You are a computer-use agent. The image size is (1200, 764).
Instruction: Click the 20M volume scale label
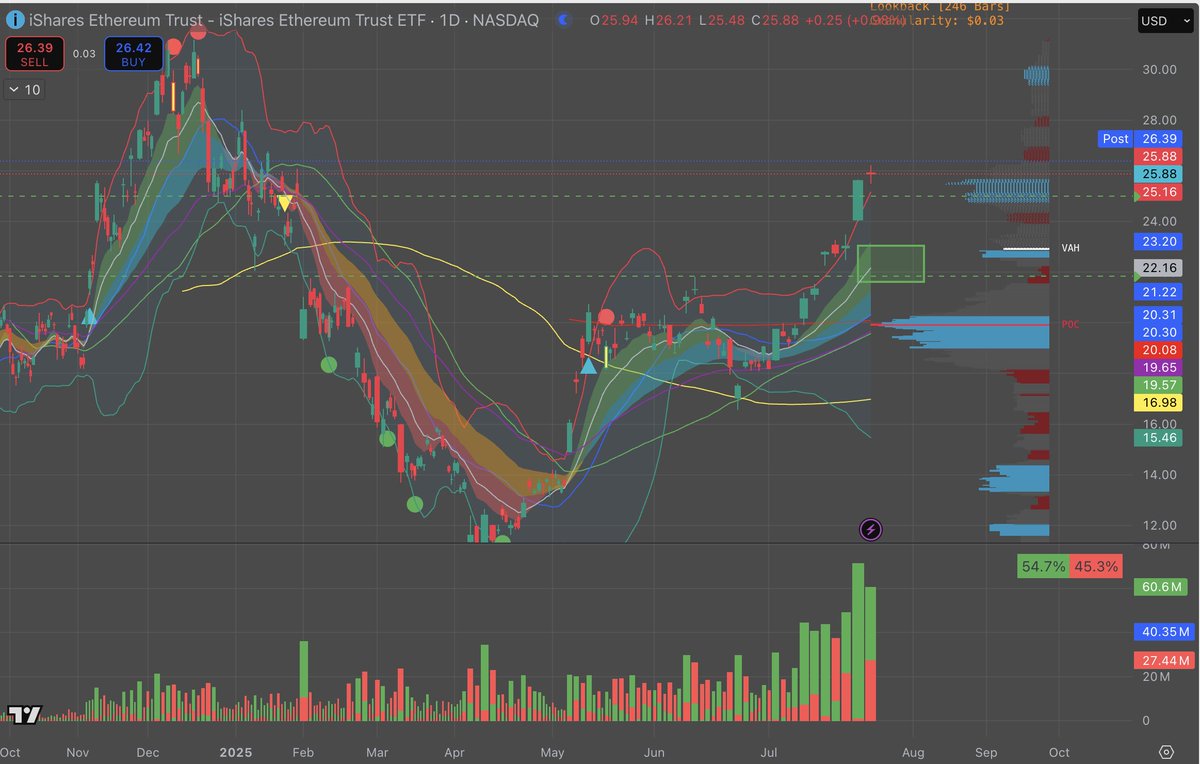pos(1155,677)
